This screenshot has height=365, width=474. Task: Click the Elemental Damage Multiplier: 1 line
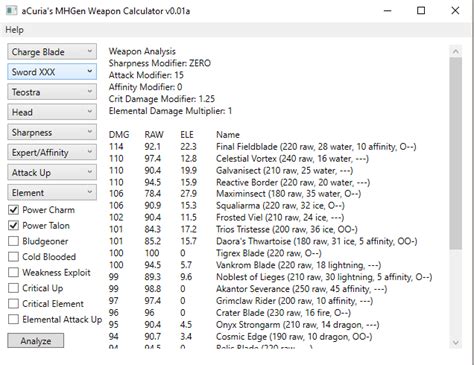coord(170,111)
